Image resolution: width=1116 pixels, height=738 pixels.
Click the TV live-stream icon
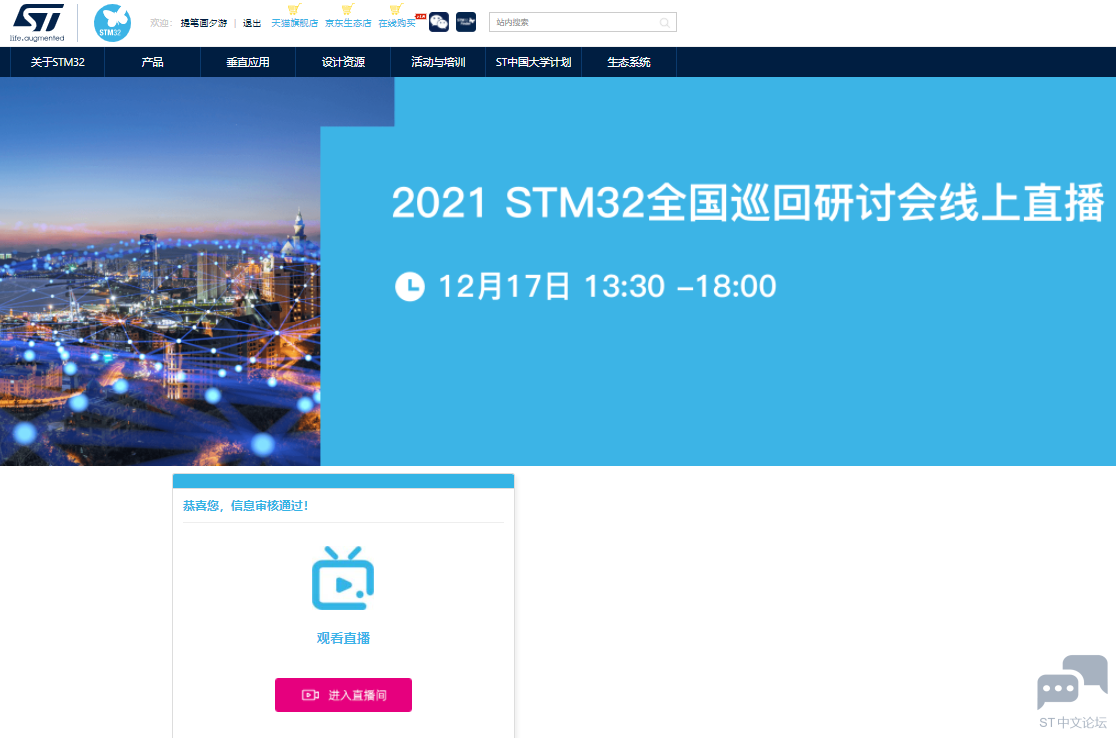(343, 578)
